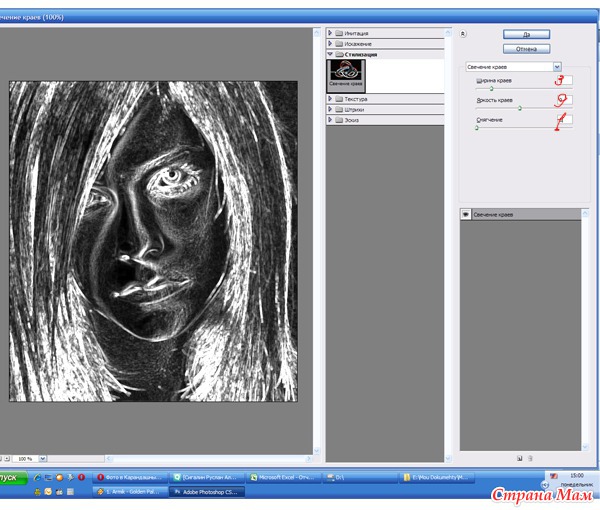Click the Ширина краев value field
Screen dimensions: 600x510
564,80
